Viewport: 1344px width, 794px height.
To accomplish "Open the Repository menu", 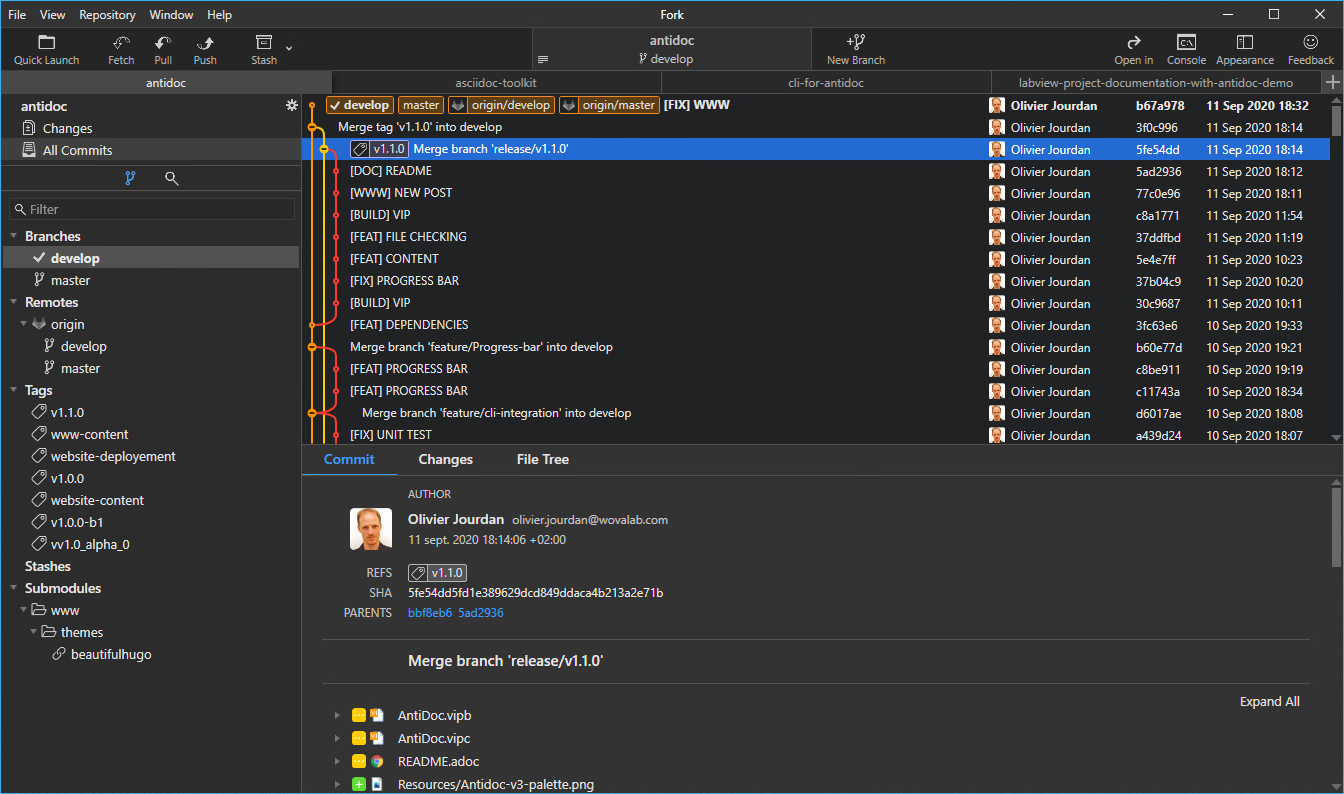I will click(107, 15).
